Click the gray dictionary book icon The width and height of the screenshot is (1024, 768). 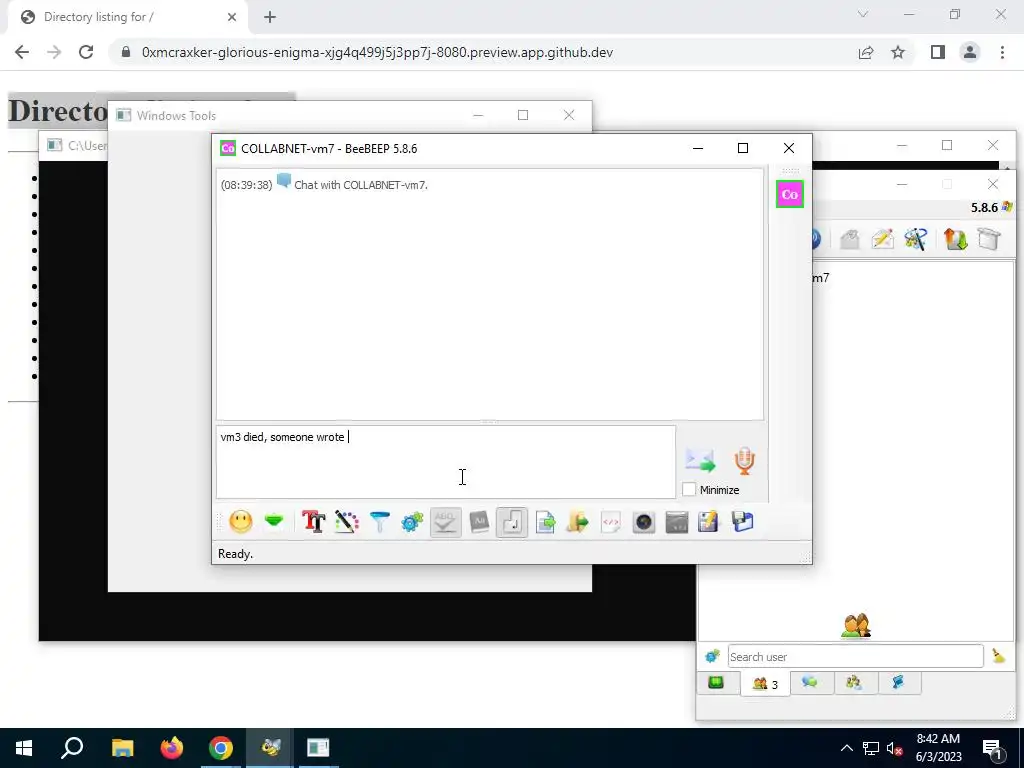(479, 522)
